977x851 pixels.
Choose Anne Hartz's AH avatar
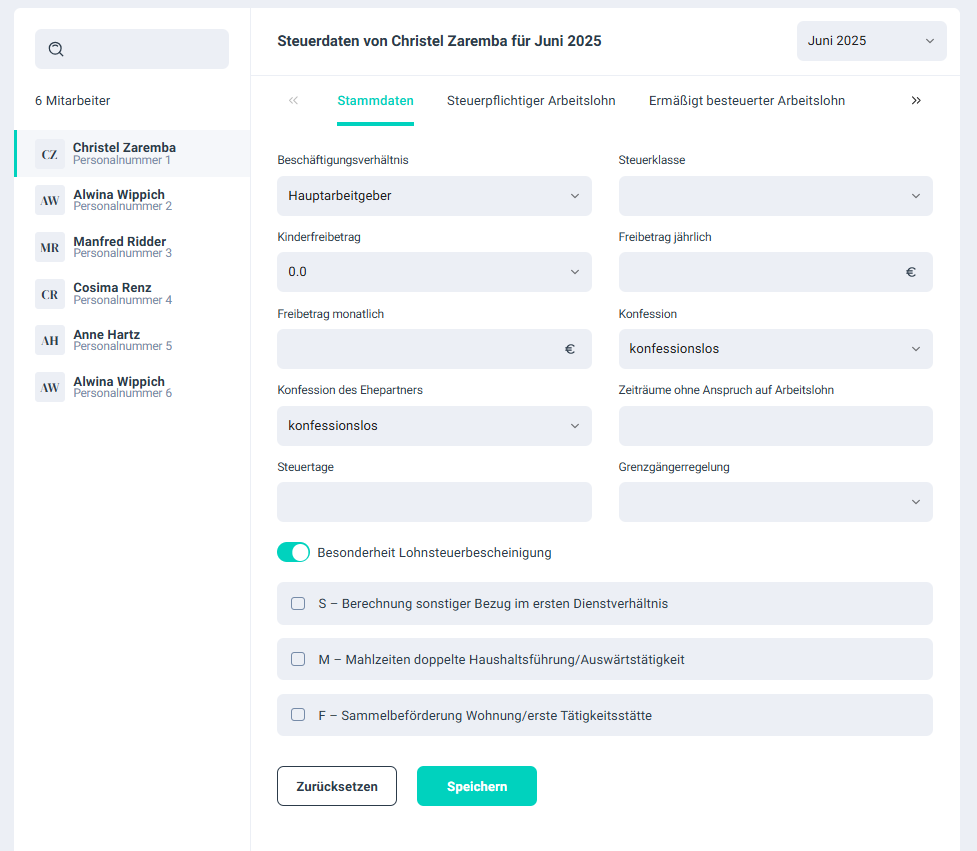coord(50,341)
